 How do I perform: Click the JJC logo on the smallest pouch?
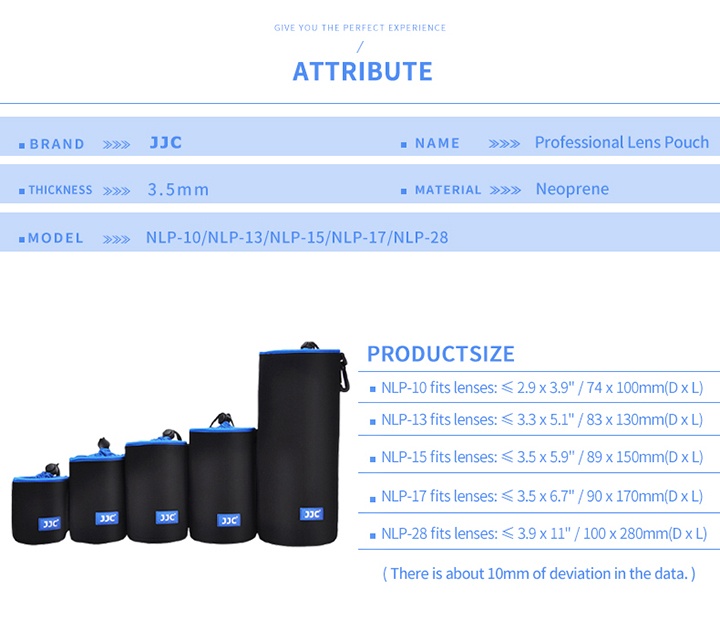(49, 523)
